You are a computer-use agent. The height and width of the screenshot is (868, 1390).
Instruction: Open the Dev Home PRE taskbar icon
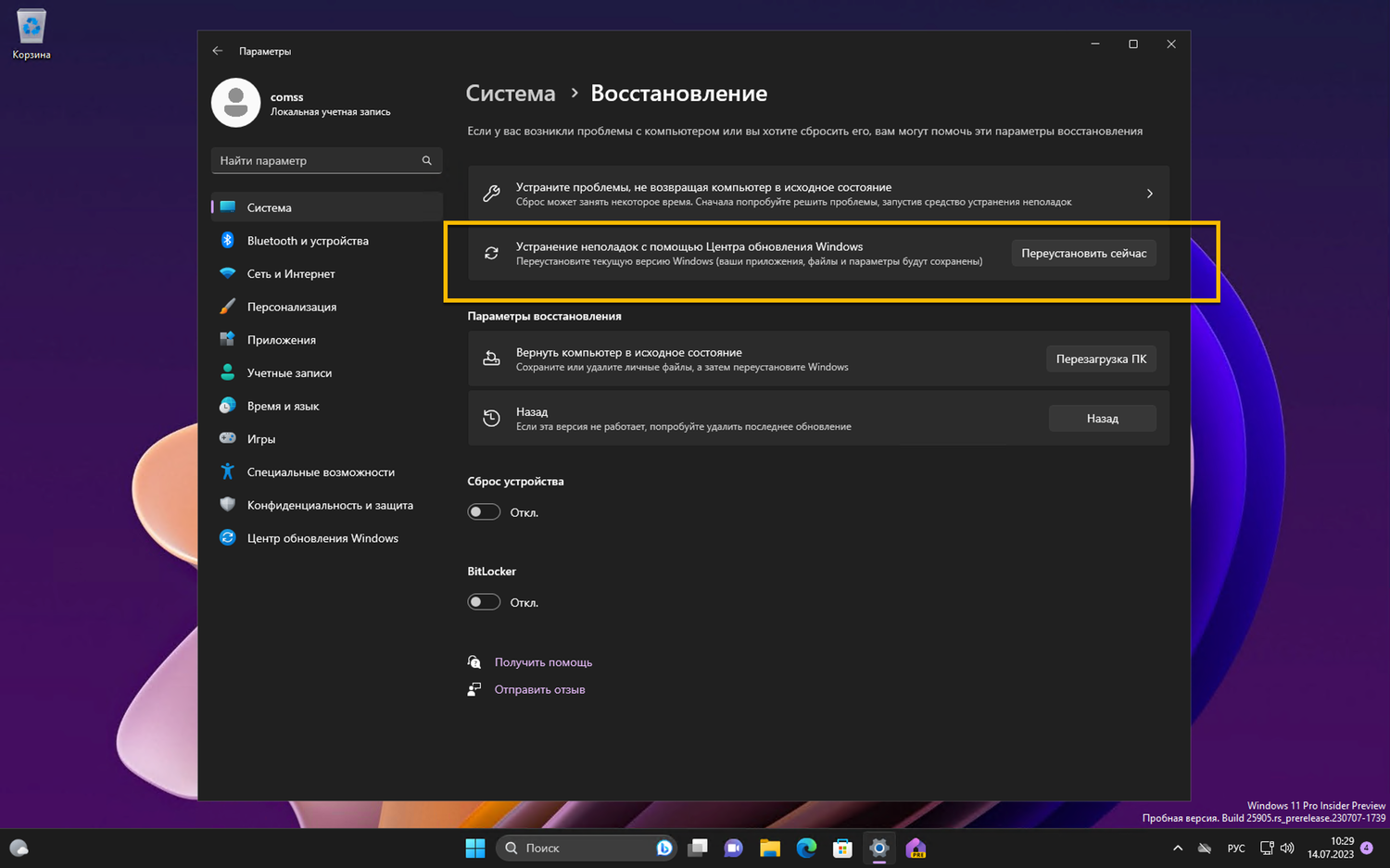(916, 848)
